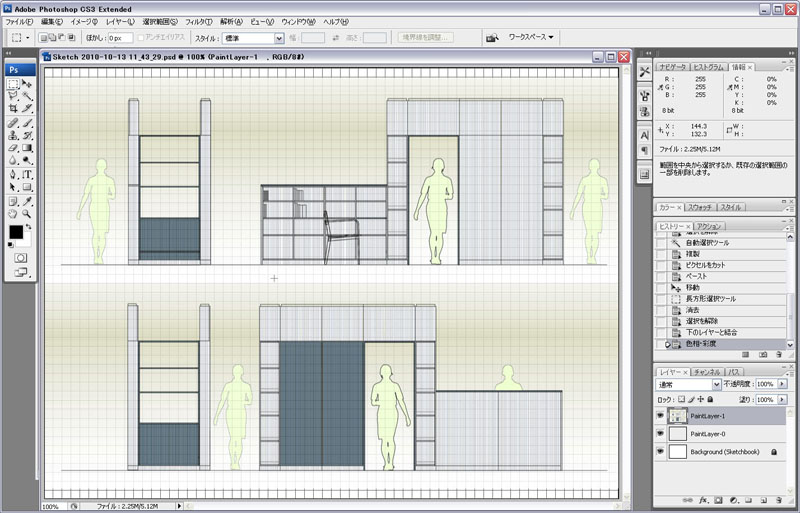Toggle Background (Sketchbook) layer visibility
The height and width of the screenshot is (513, 800).
coord(660,452)
